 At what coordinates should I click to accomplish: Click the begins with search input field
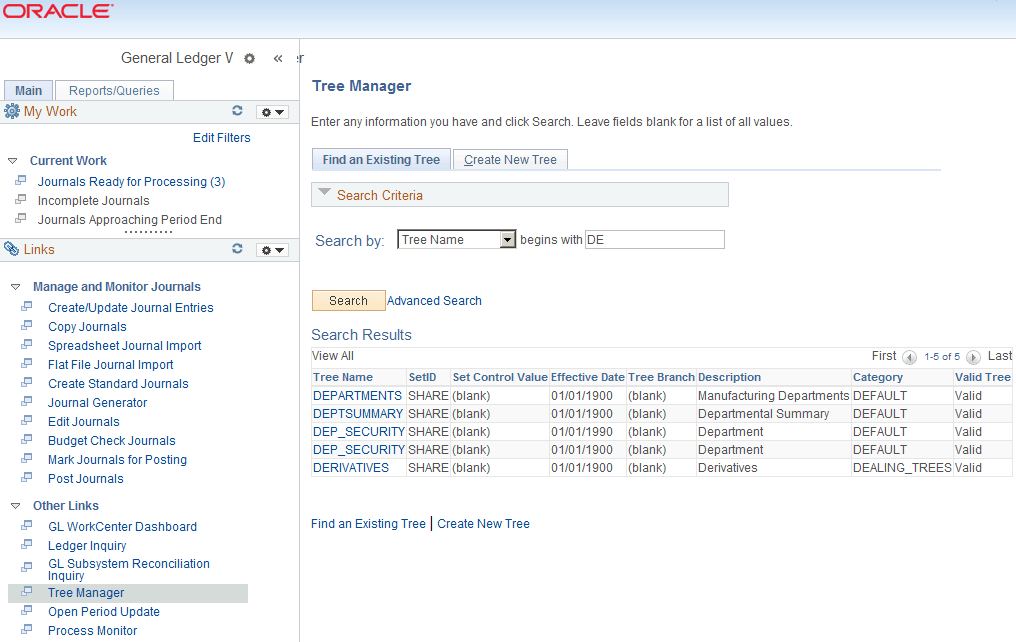pos(654,239)
